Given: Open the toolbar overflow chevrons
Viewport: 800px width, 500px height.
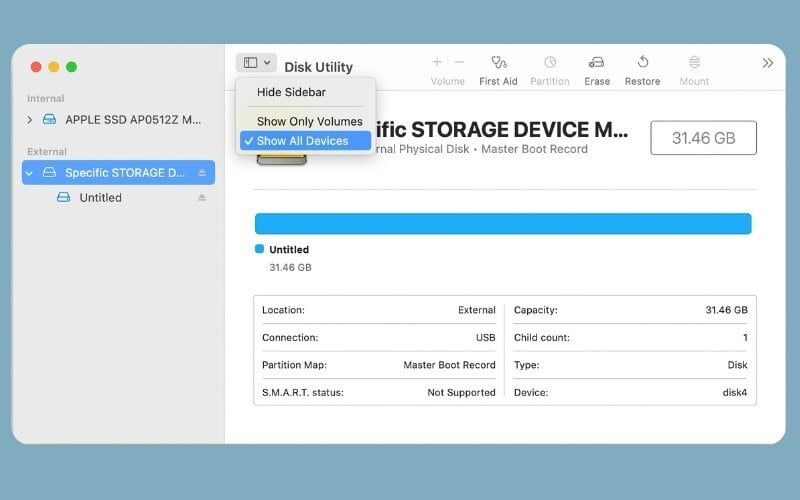Looking at the screenshot, I should [767, 63].
